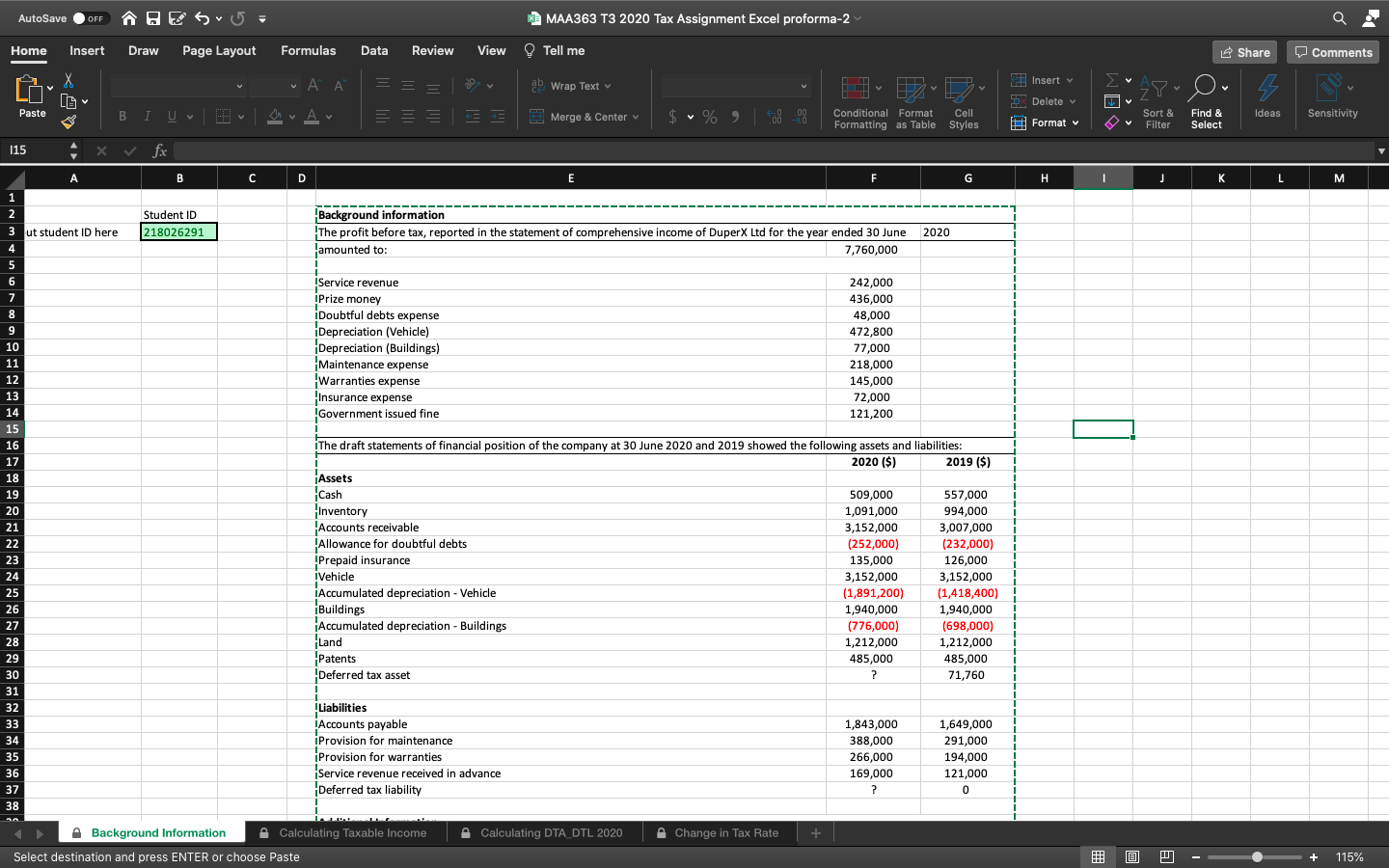Screen dimensions: 1389x868
Task: Click the Sensitivity icon
Action: coord(1330,88)
